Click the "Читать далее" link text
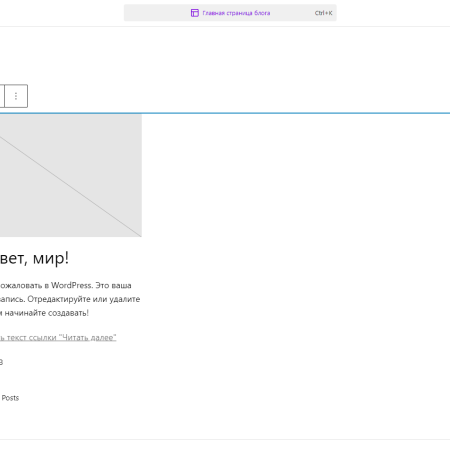This screenshot has width=450, height=450. pyautogui.click(x=58, y=338)
